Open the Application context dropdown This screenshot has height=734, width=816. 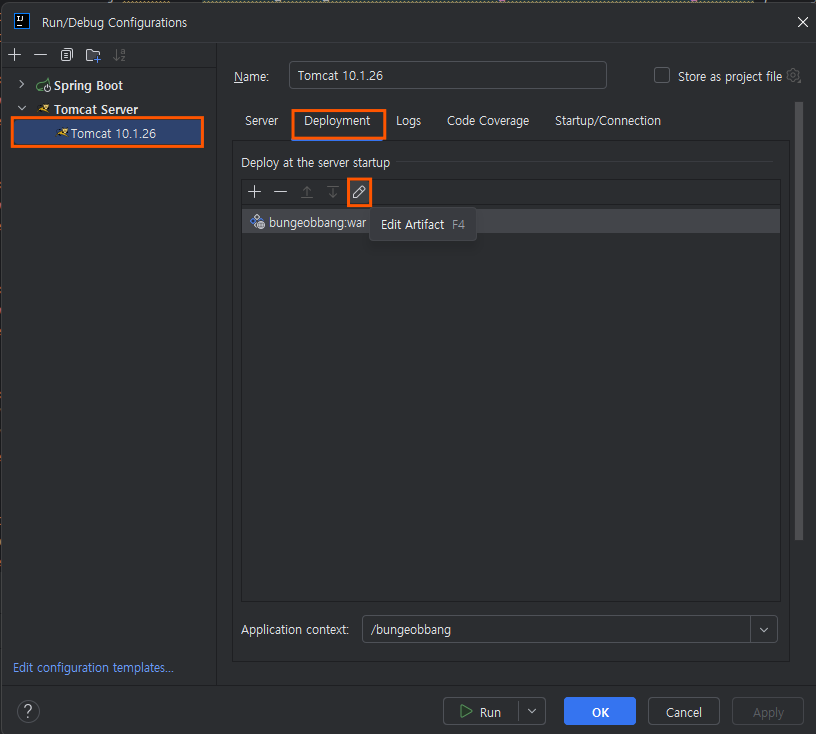pyautogui.click(x=764, y=629)
